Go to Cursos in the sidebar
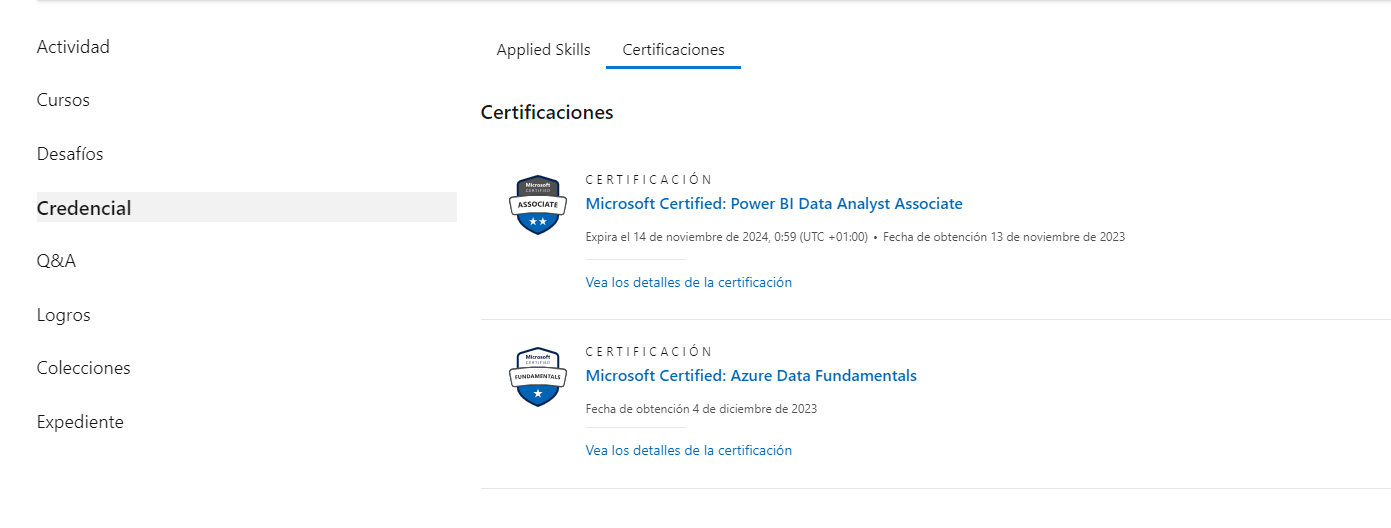The image size is (1391, 528). 63,100
